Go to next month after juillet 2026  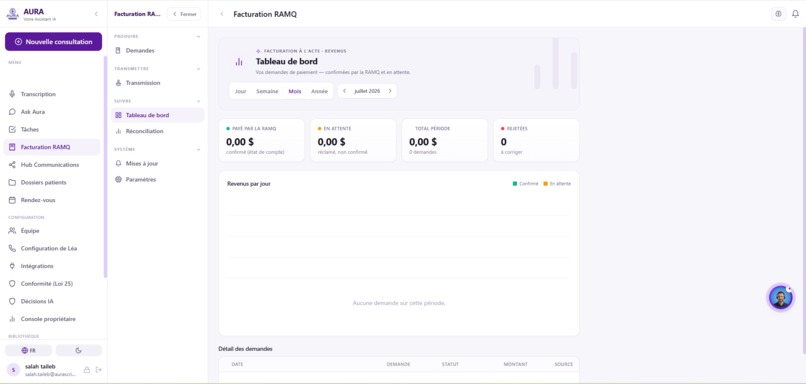(x=390, y=91)
